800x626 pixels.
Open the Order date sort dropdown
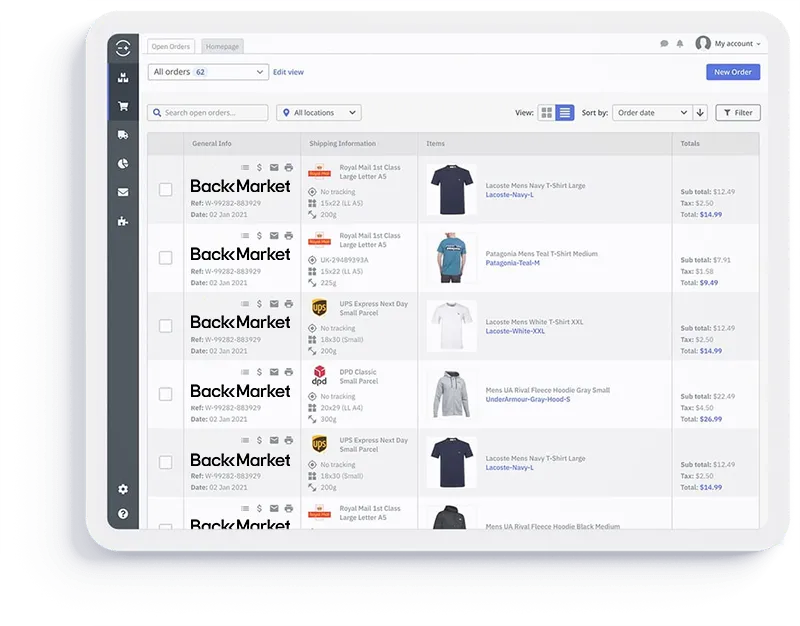(x=652, y=113)
